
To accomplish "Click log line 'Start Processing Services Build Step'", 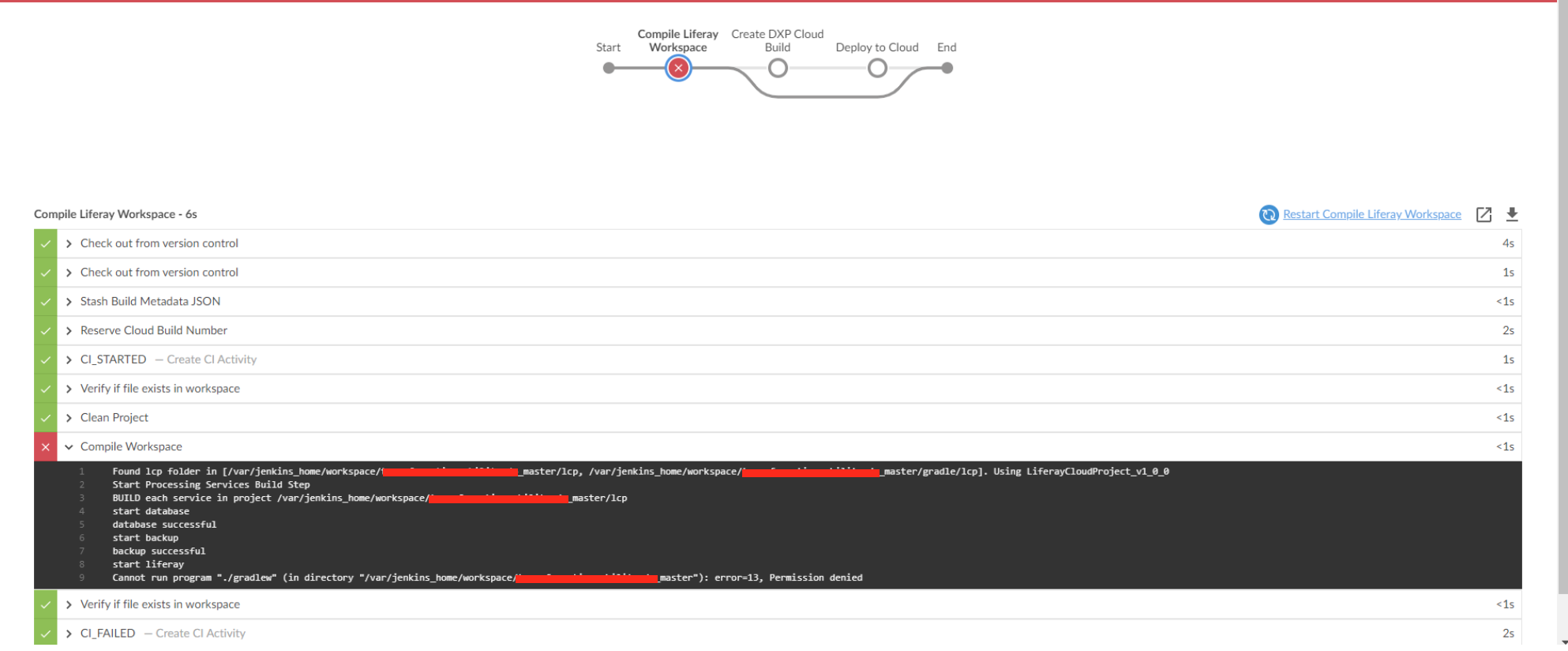I will click(x=211, y=485).
